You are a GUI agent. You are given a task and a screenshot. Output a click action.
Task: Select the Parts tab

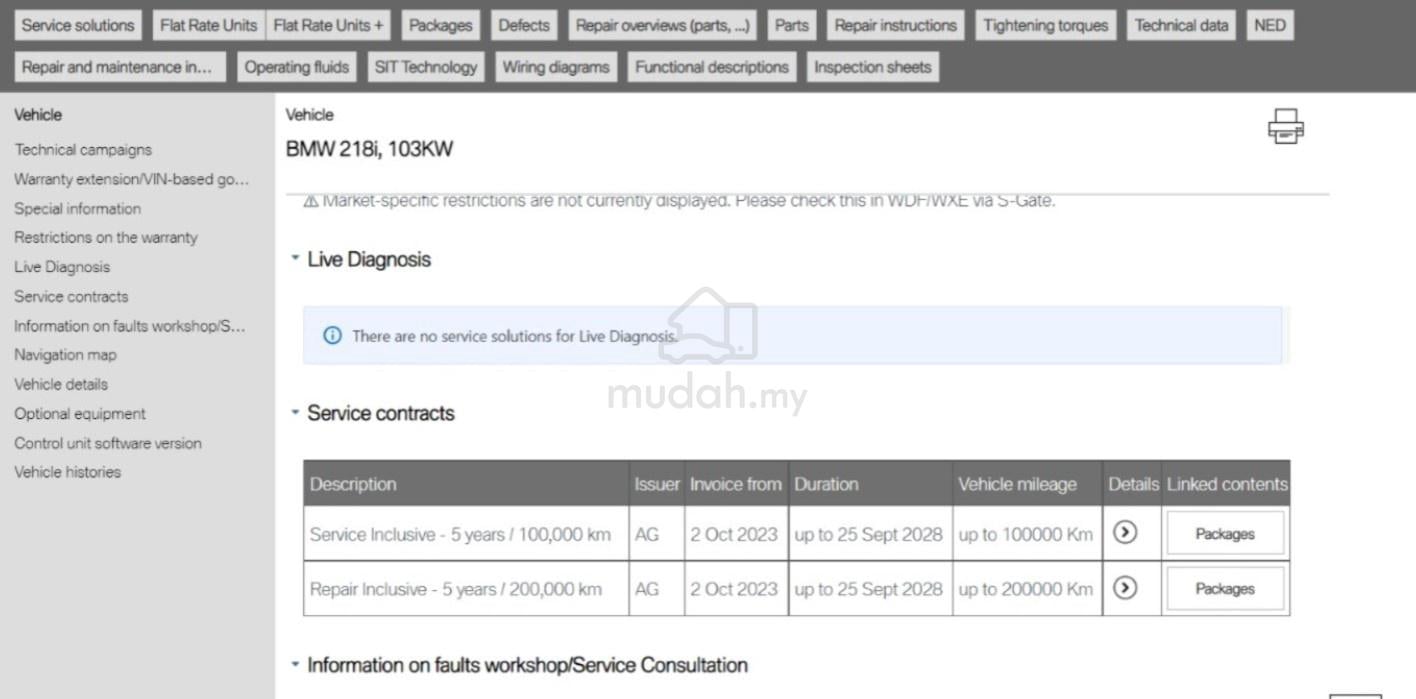(x=791, y=26)
